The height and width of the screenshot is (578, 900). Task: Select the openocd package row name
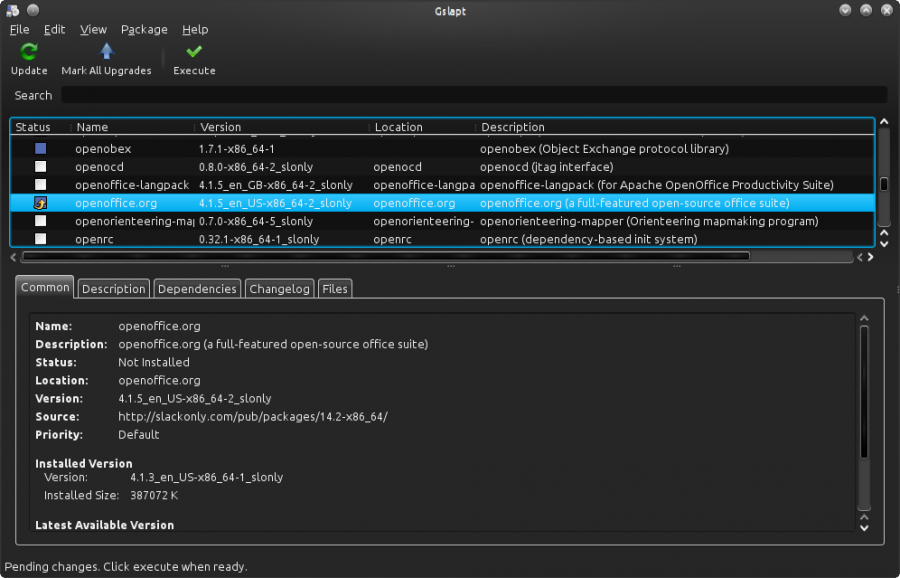point(99,167)
